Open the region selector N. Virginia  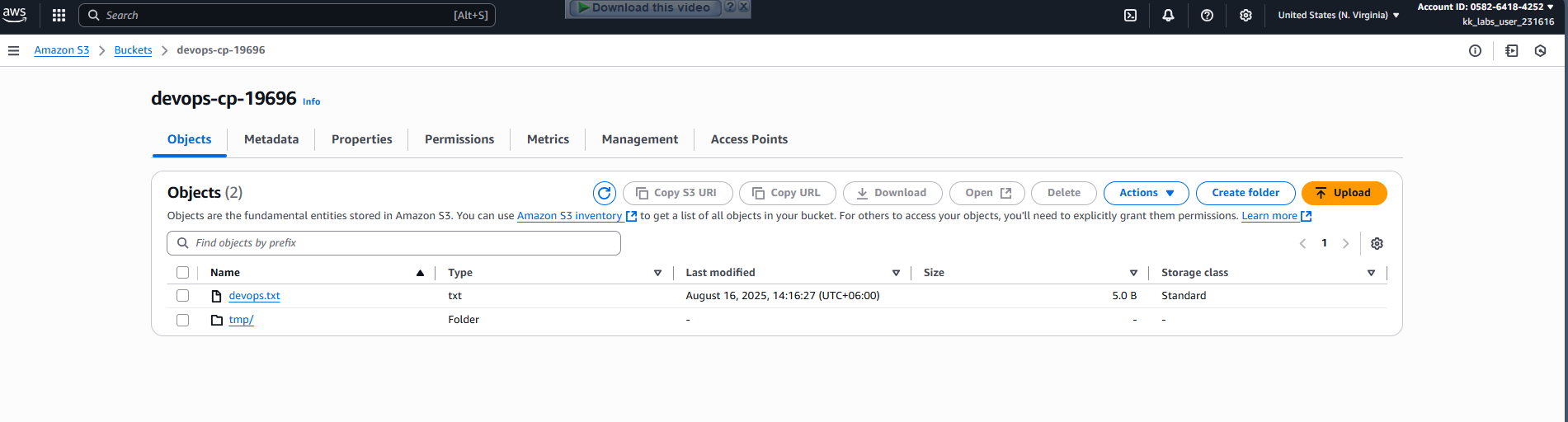[x=1338, y=15]
